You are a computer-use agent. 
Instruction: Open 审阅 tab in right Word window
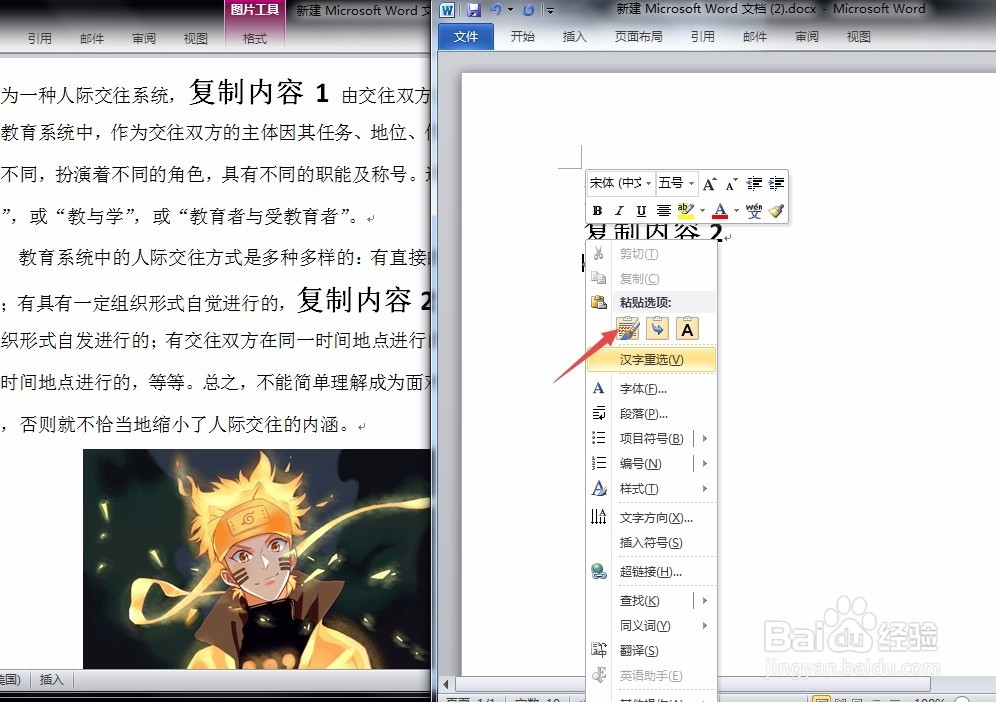pyautogui.click(x=807, y=37)
